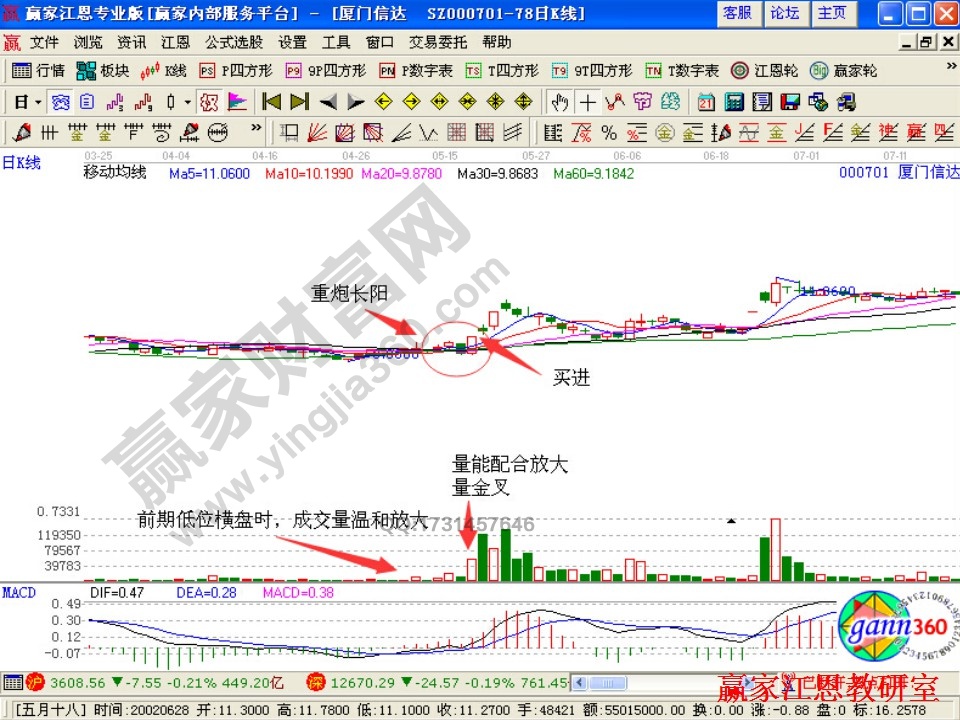The image size is (960, 720).
Task: Open the 江恩 menu
Action: (176, 42)
